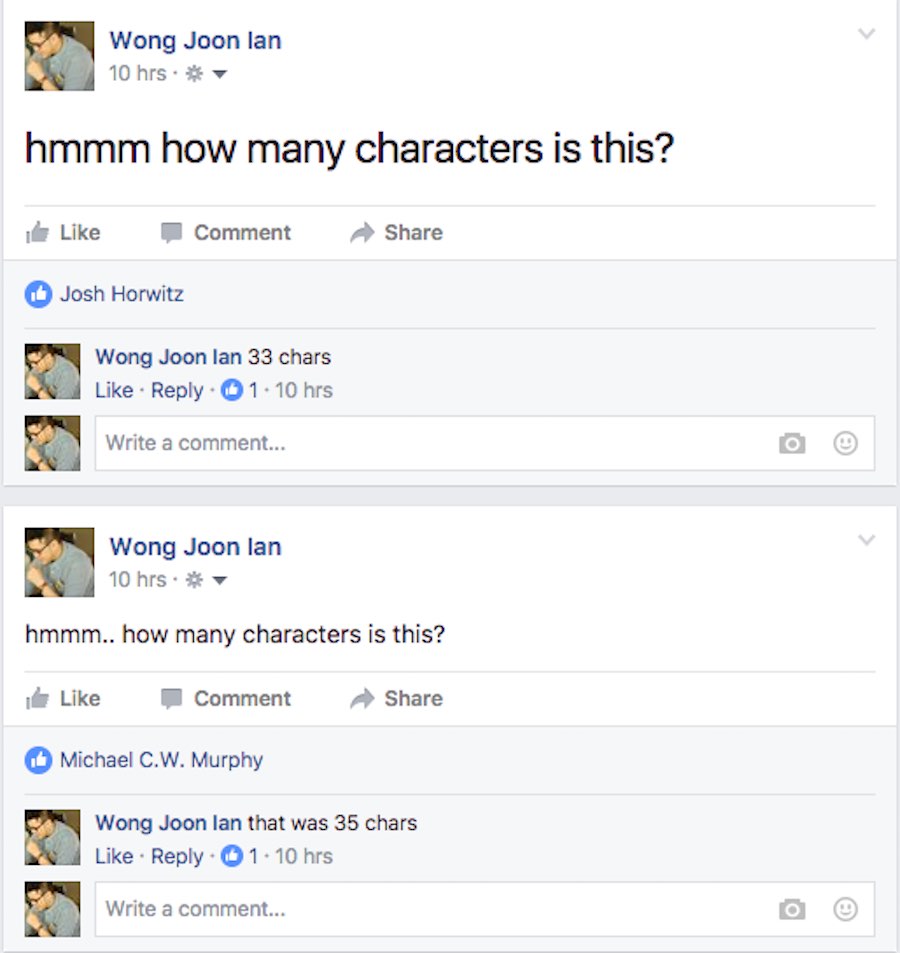This screenshot has height=953, width=900.
Task: Click Wong Joon Ian's profile picture on the second post
Action: [60, 562]
